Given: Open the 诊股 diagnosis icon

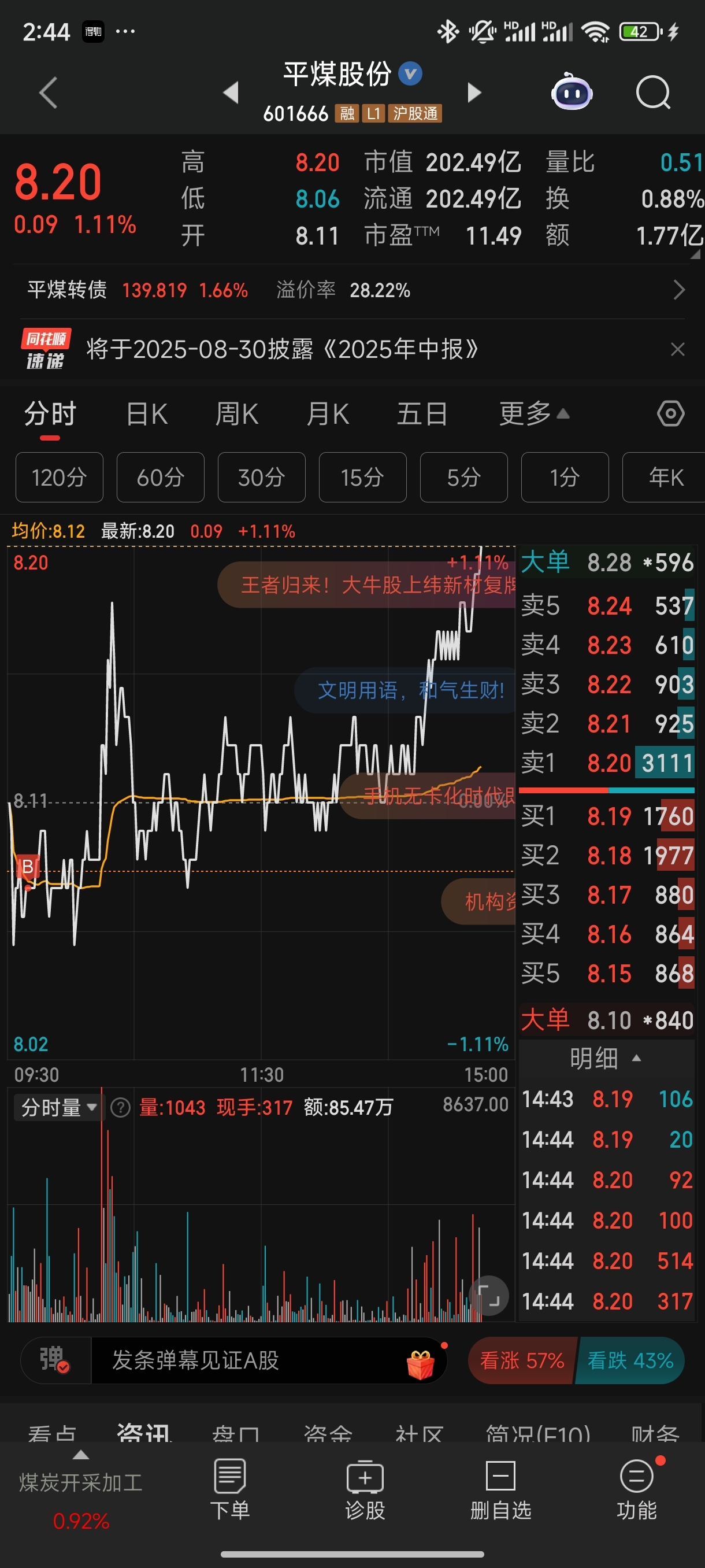Looking at the screenshot, I should pyautogui.click(x=365, y=1488).
